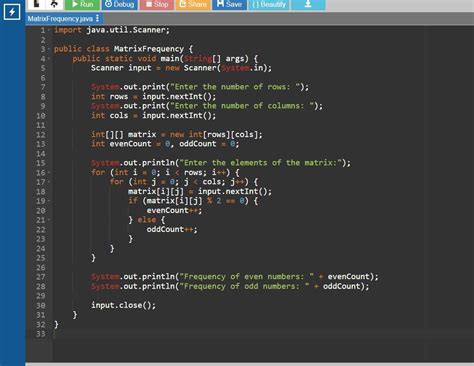Start the debugger with the Debug button
474x366 pixels.
click(119, 4)
